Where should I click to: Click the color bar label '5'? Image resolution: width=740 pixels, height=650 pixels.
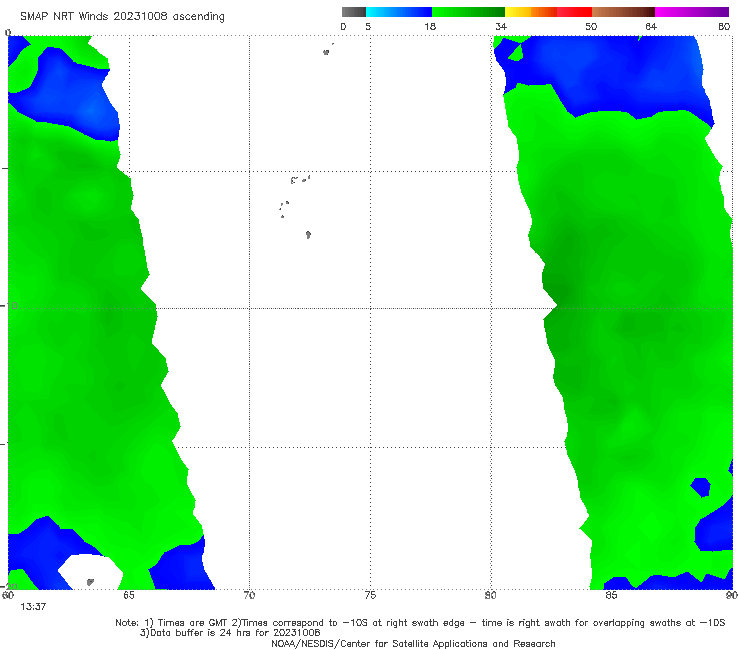(368, 26)
